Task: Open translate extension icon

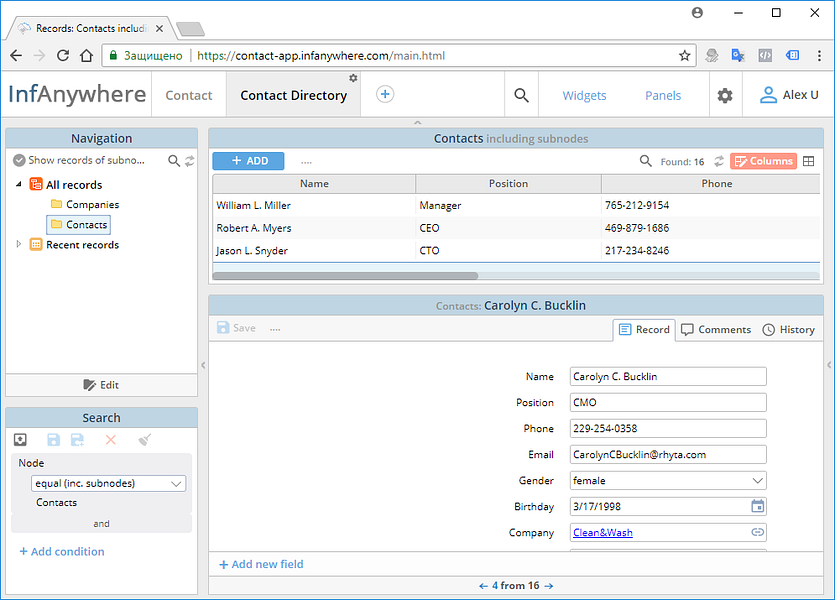Action: tap(738, 55)
